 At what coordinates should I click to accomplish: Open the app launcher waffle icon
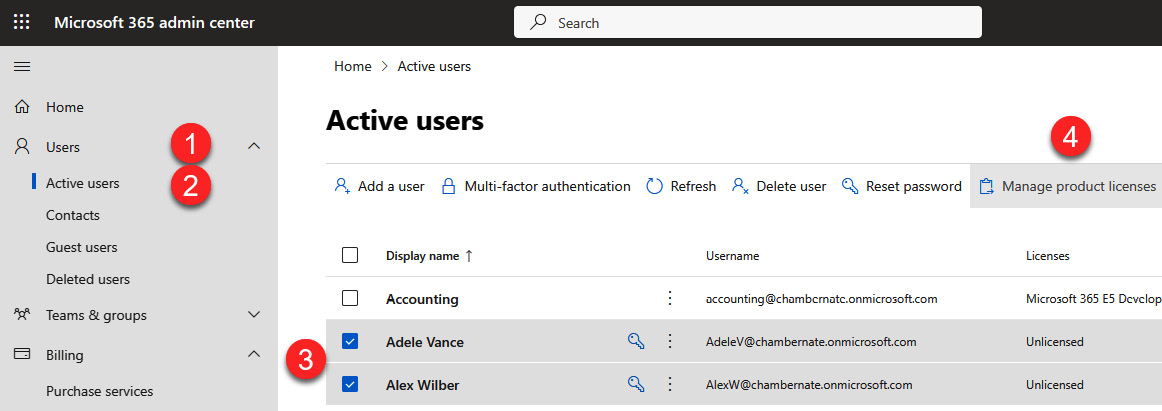(x=22, y=22)
